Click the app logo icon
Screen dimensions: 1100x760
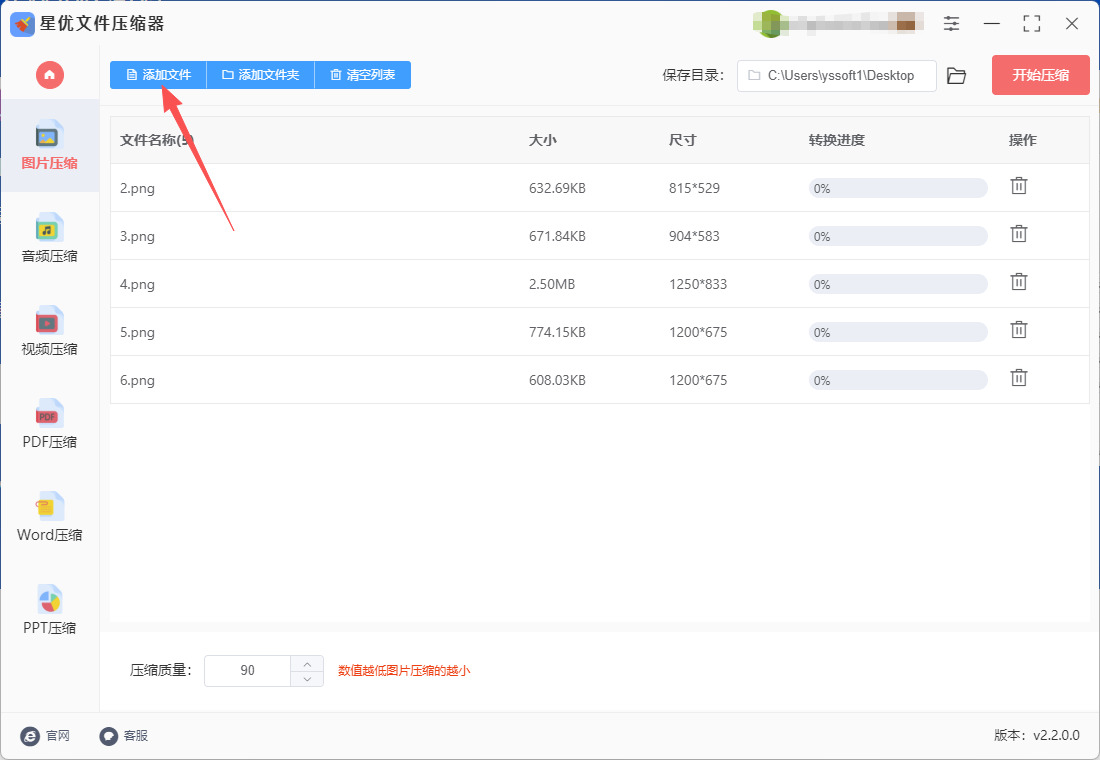pos(22,25)
